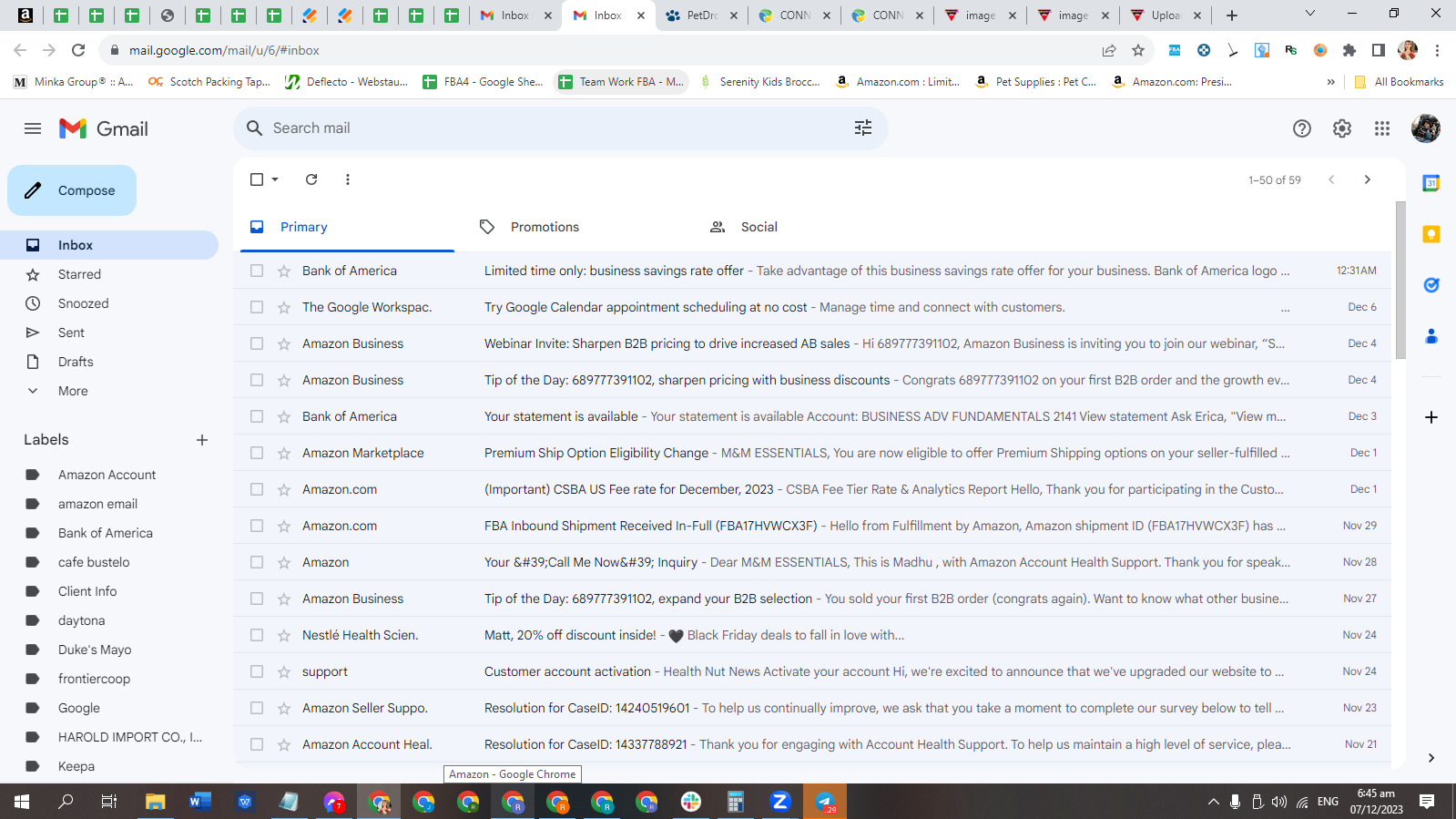The width and height of the screenshot is (1456, 819).
Task: Get add-ons with side panel plus icon
Action: pos(1431,417)
